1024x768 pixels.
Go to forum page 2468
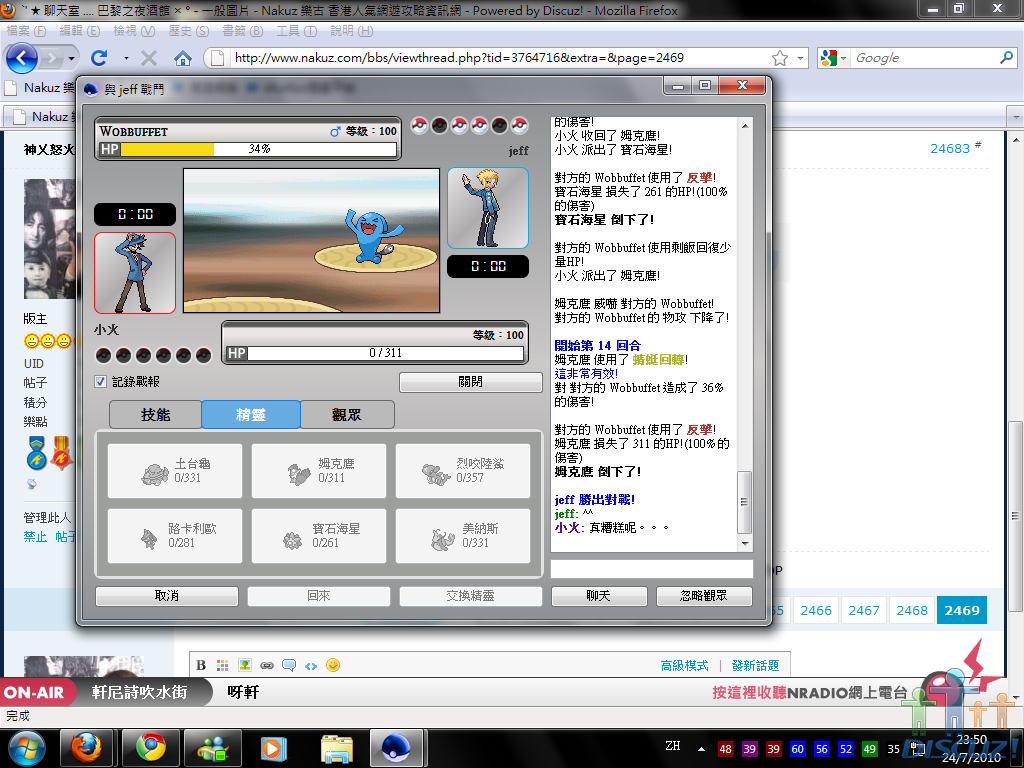tap(912, 611)
